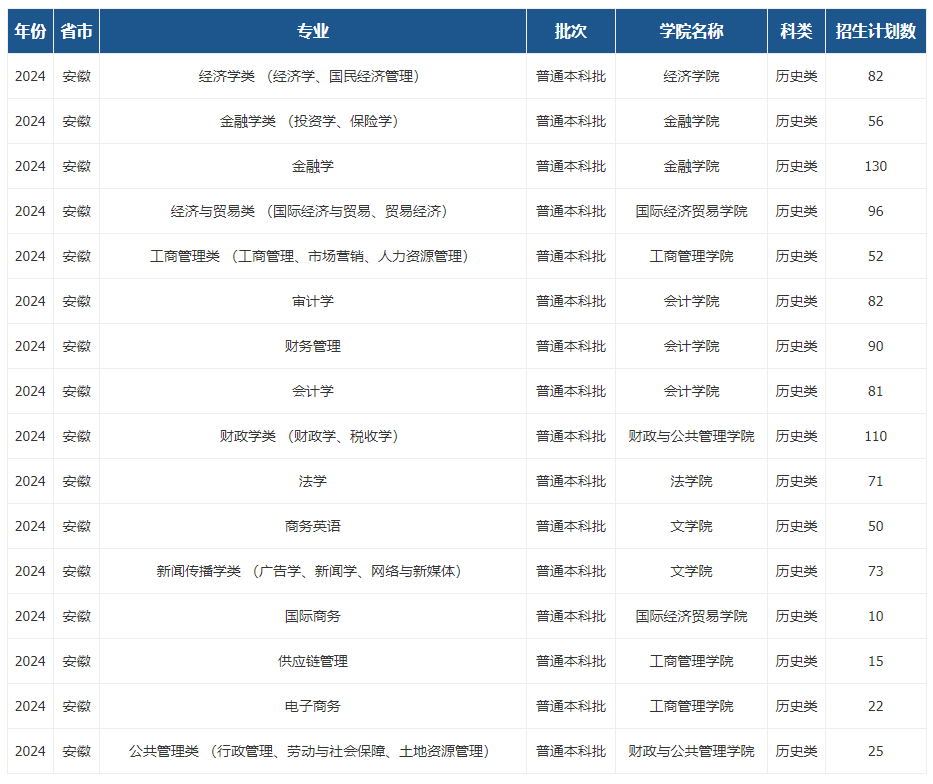Click 2024 in the 经济学类 row
Viewport: 933px width, 784px height.
[30, 76]
